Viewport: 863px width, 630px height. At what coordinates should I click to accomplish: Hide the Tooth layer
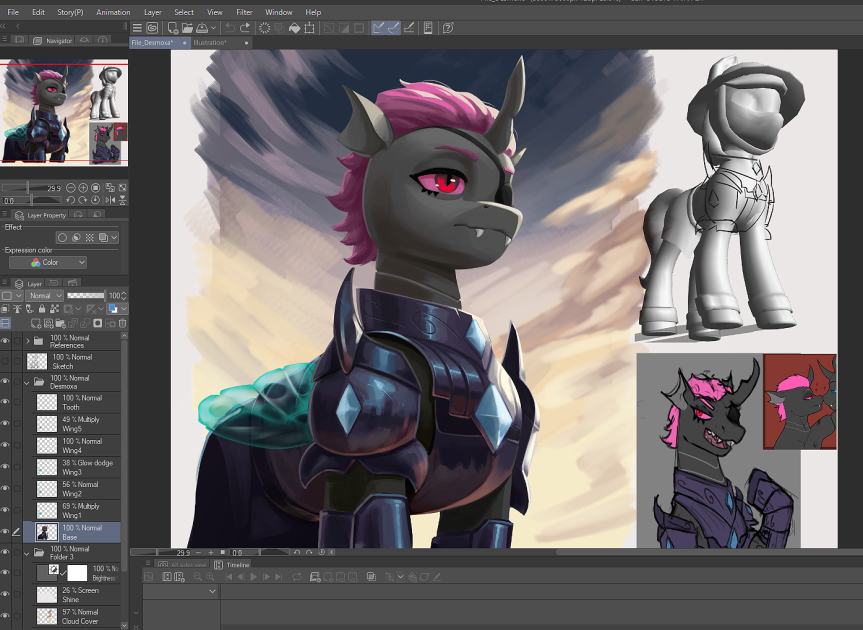coord(6,402)
